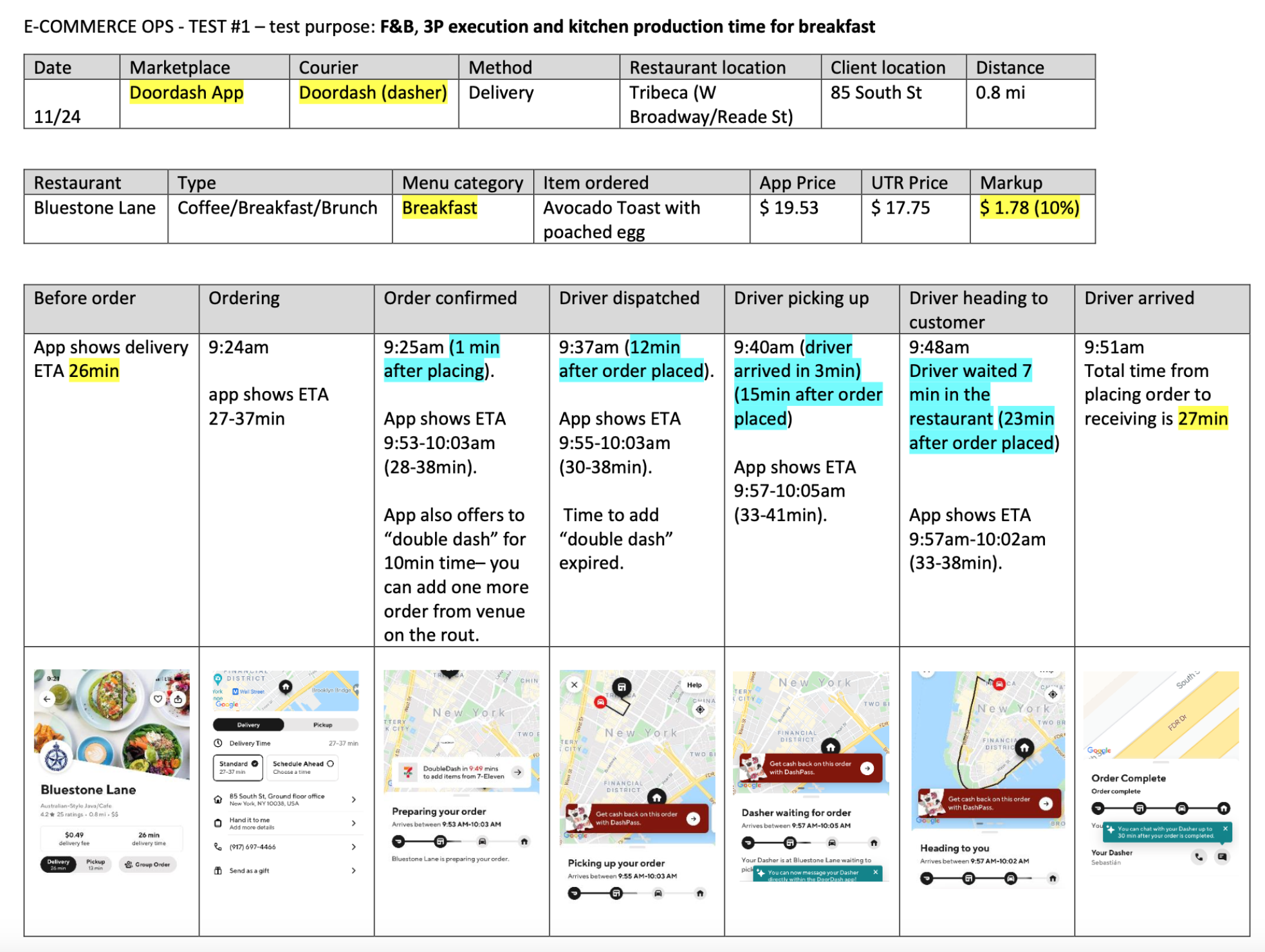Select the Pickup 13 min tab
Screen dimensions: 1265x952
pyautogui.click(x=95, y=865)
